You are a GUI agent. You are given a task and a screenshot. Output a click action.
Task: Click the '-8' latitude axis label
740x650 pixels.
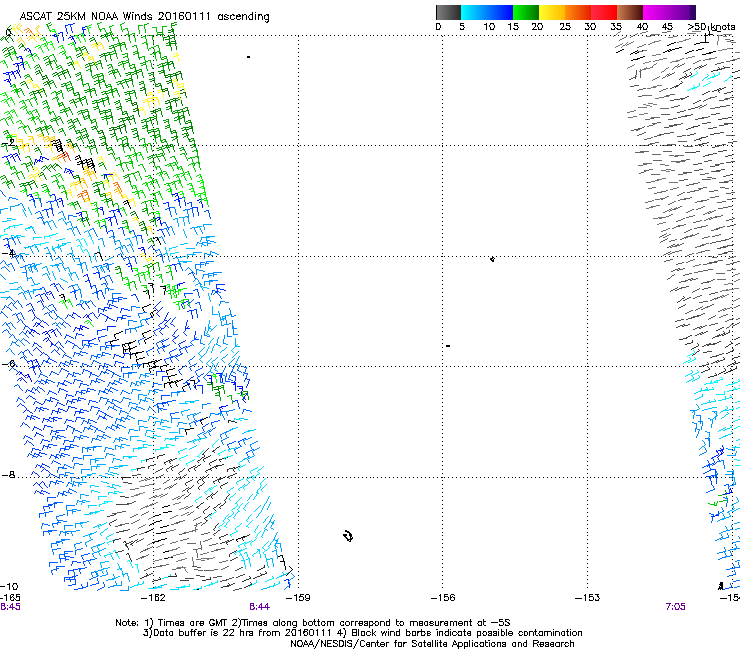[x=8, y=475]
